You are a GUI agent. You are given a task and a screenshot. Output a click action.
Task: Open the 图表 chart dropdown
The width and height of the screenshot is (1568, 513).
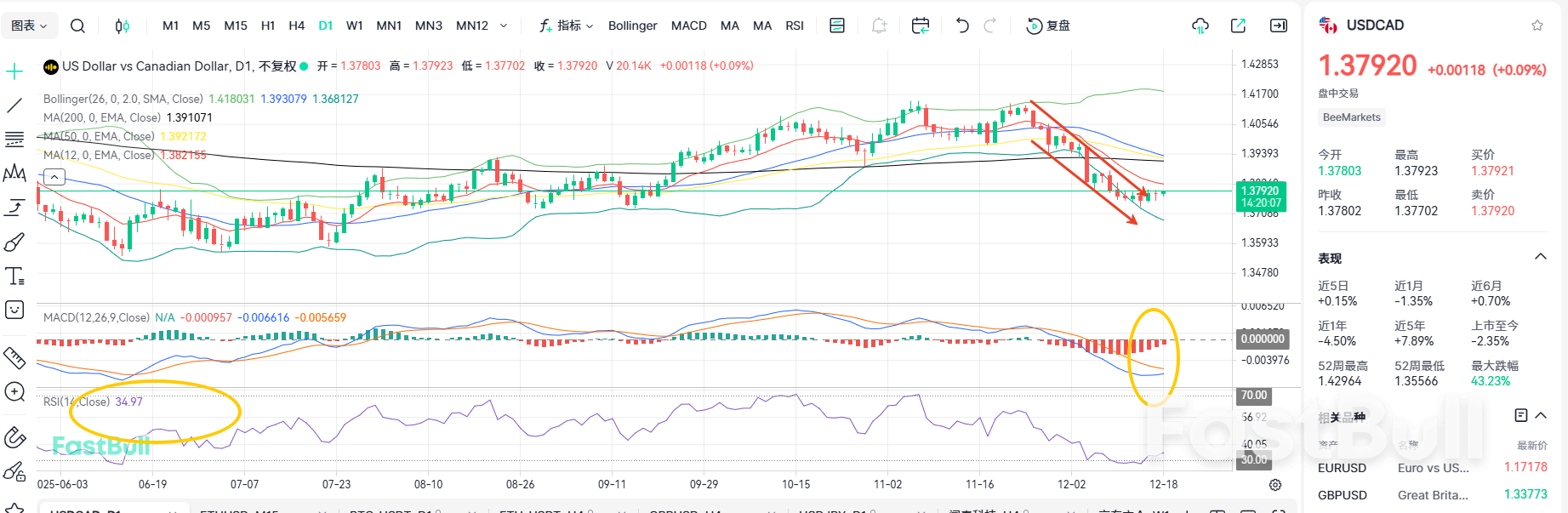tap(29, 26)
